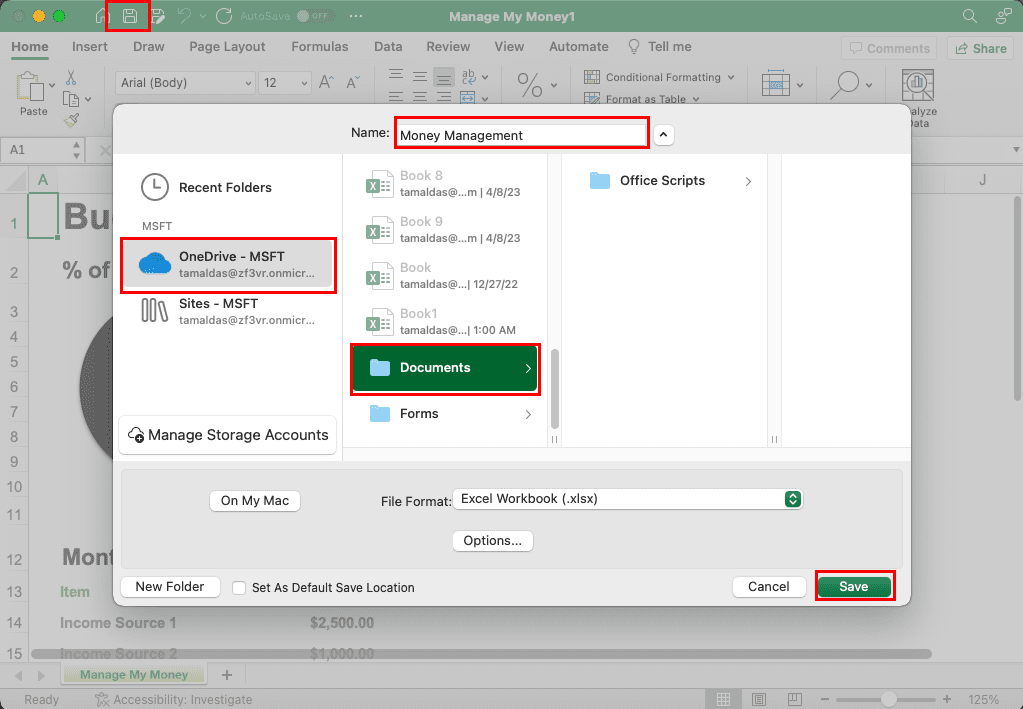
Task: Click the Conditional Formatting icon
Action: pos(593,77)
